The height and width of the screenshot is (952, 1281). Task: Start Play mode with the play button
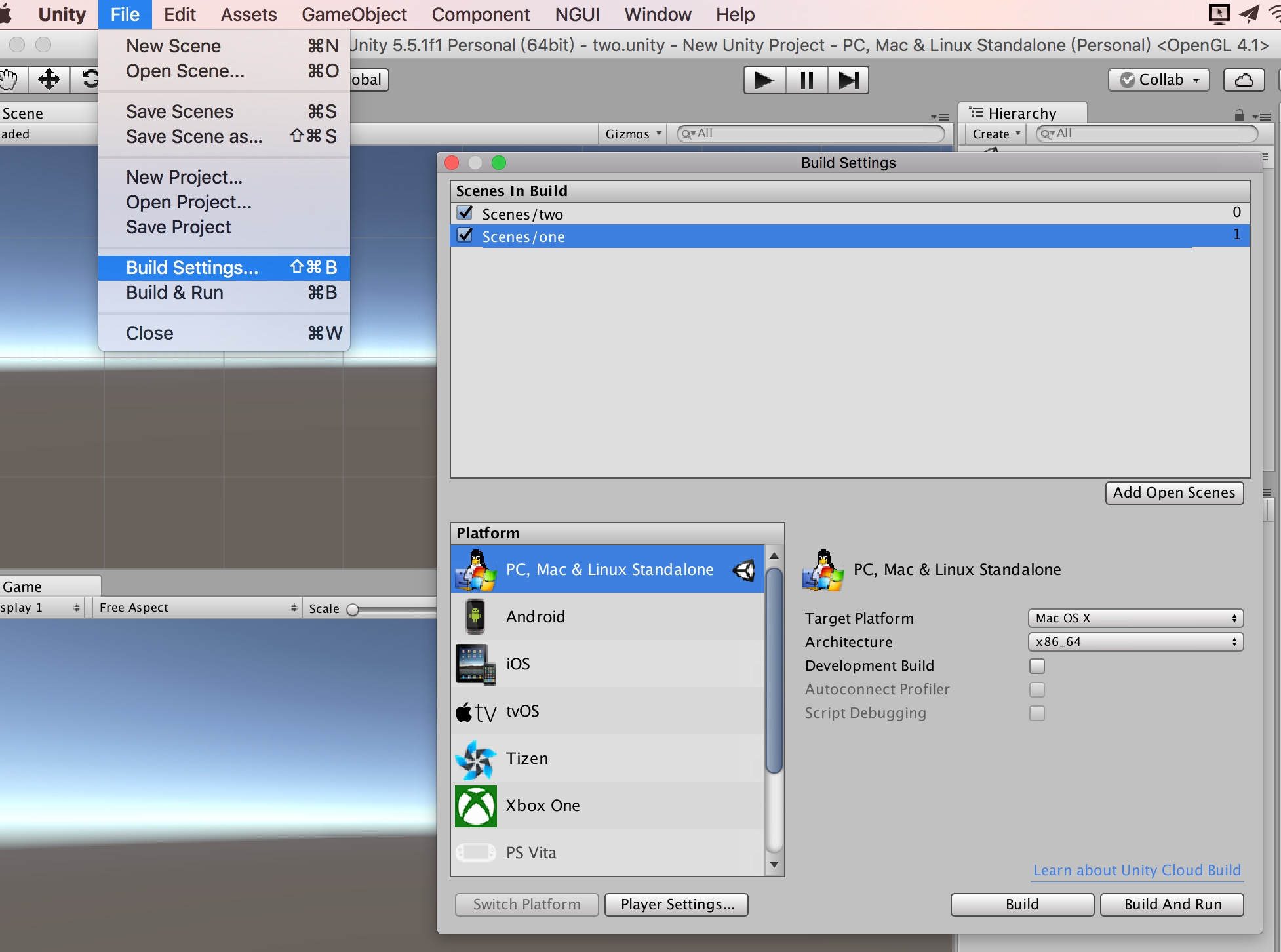764,80
